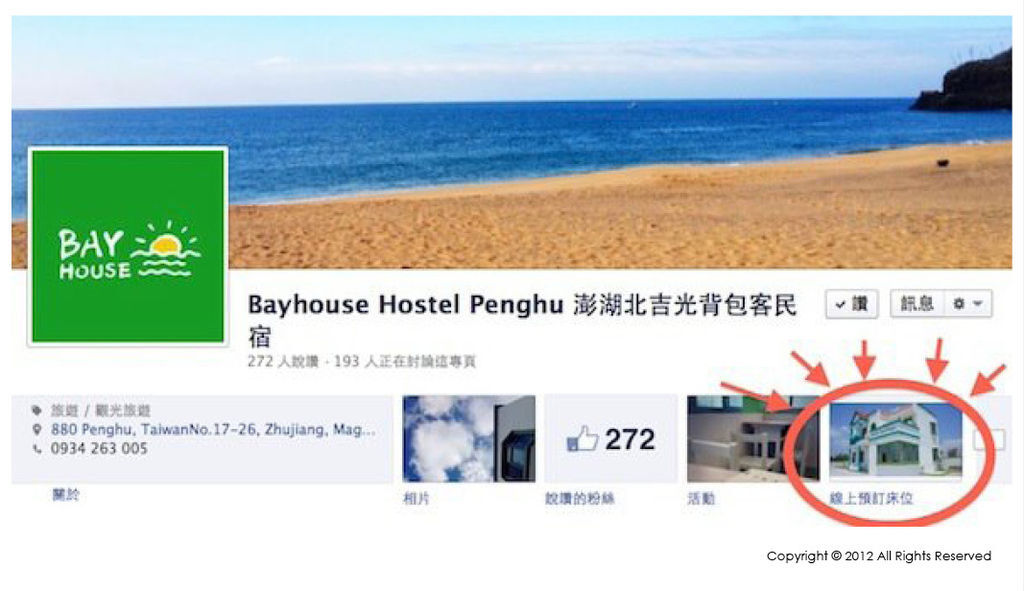
Task: Open the 線上預訂床位 online booking tab
Action: click(871, 498)
